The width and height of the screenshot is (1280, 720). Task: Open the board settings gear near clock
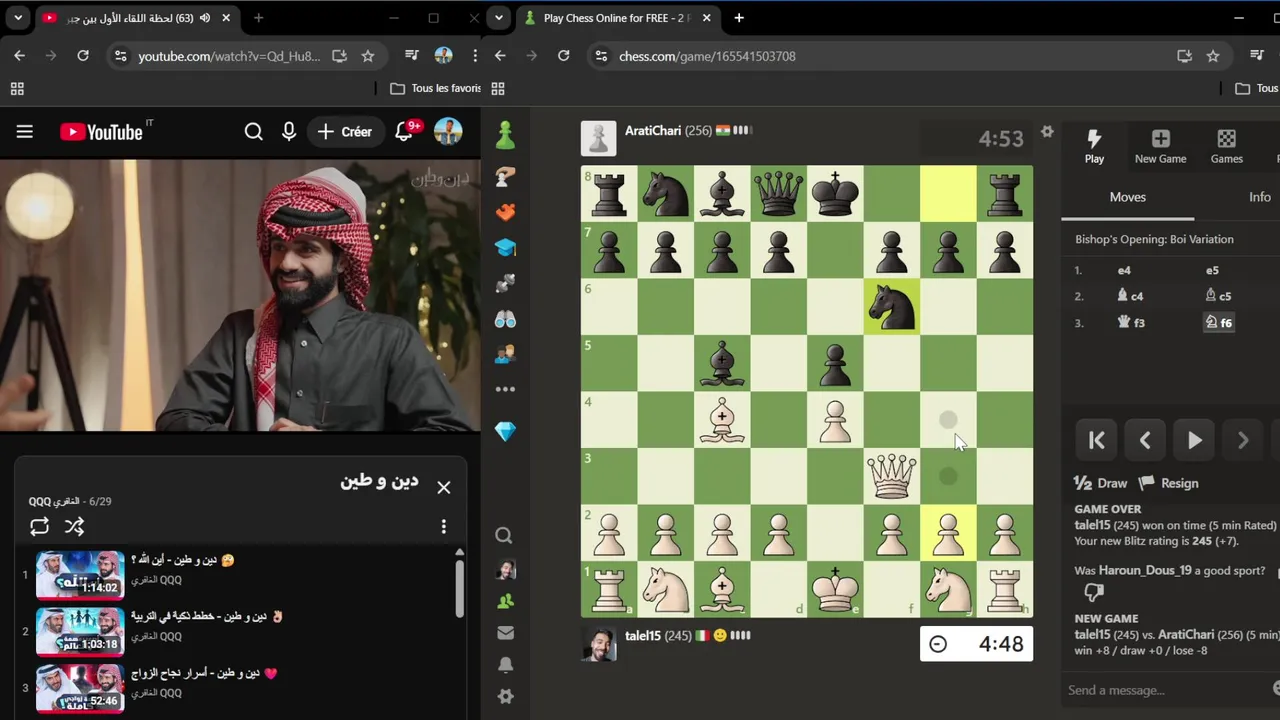1047,132
